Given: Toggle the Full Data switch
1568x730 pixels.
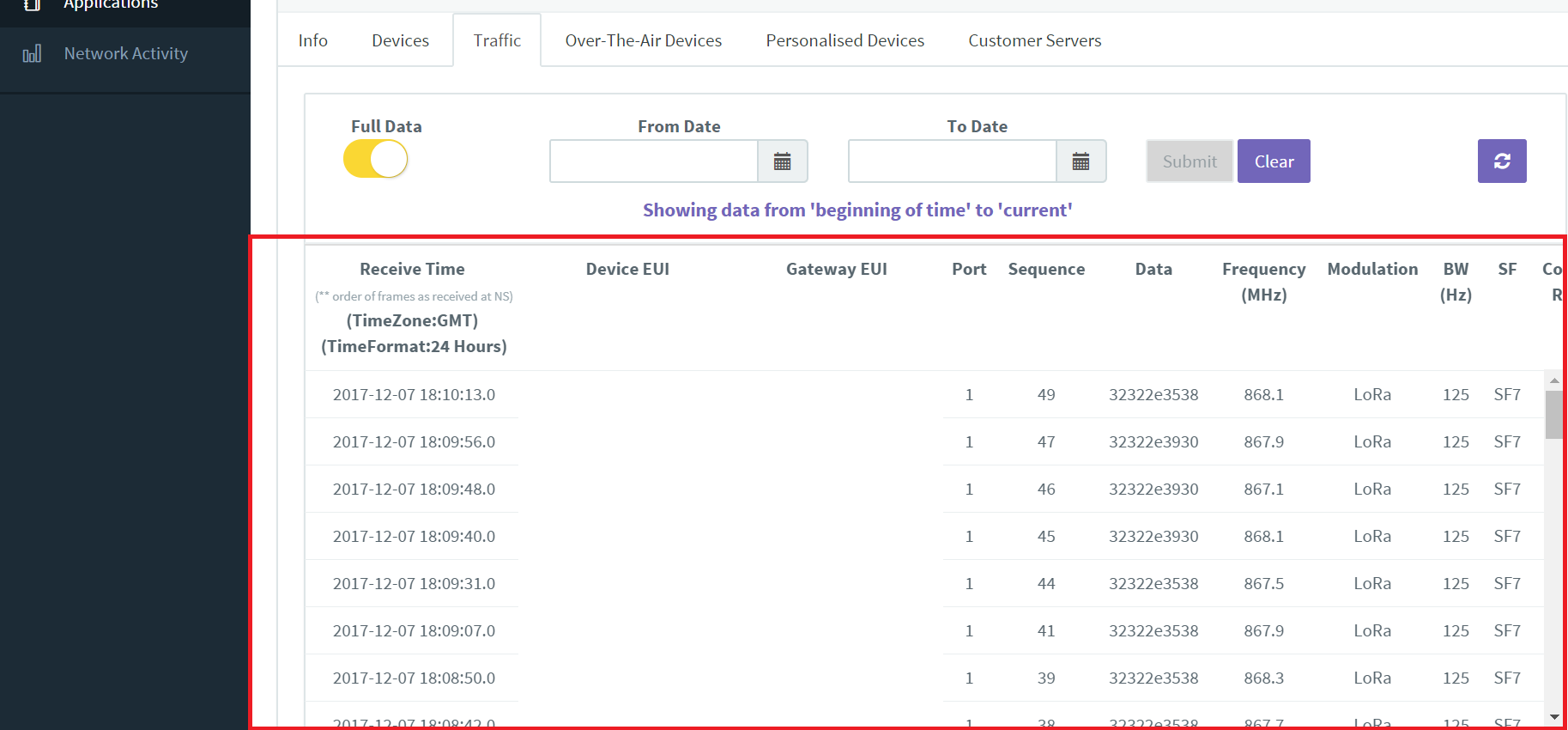Looking at the screenshot, I should (x=376, y=160).
